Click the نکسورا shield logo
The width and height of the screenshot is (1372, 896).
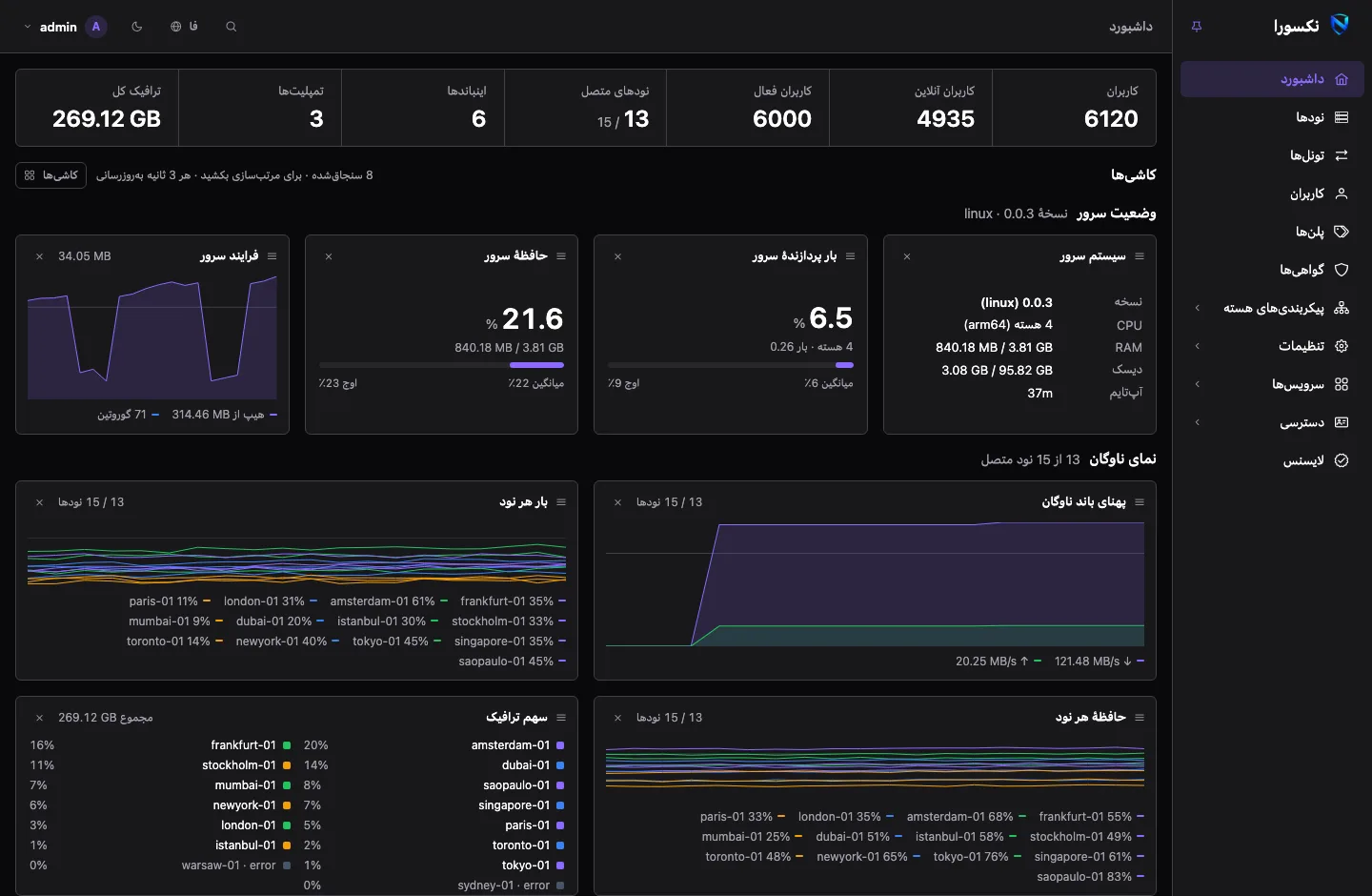click(1340, 26)
